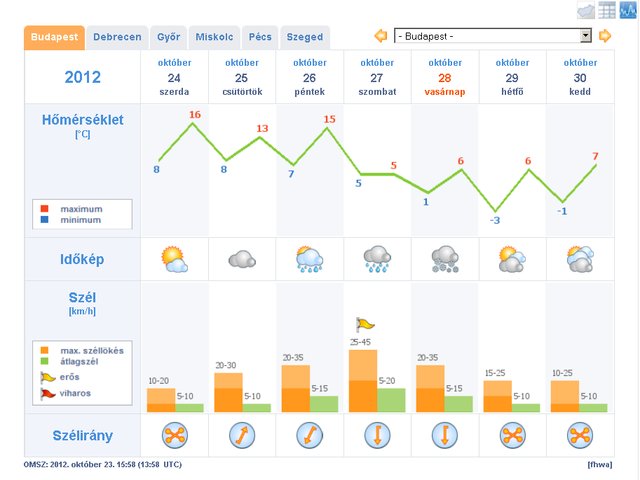Open the Szeged city tab
The image size is (640, 480).
click(x=304, y=37)
